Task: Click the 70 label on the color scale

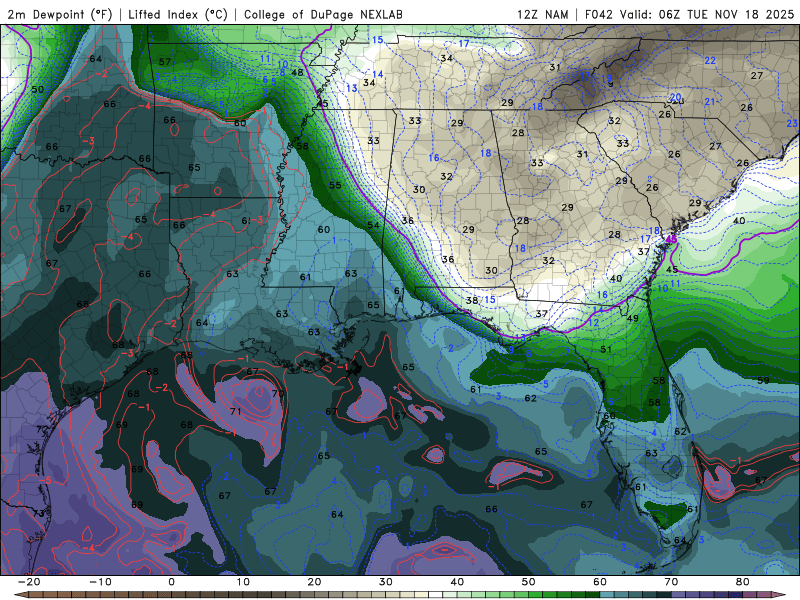Action: [x=671, y=582]
